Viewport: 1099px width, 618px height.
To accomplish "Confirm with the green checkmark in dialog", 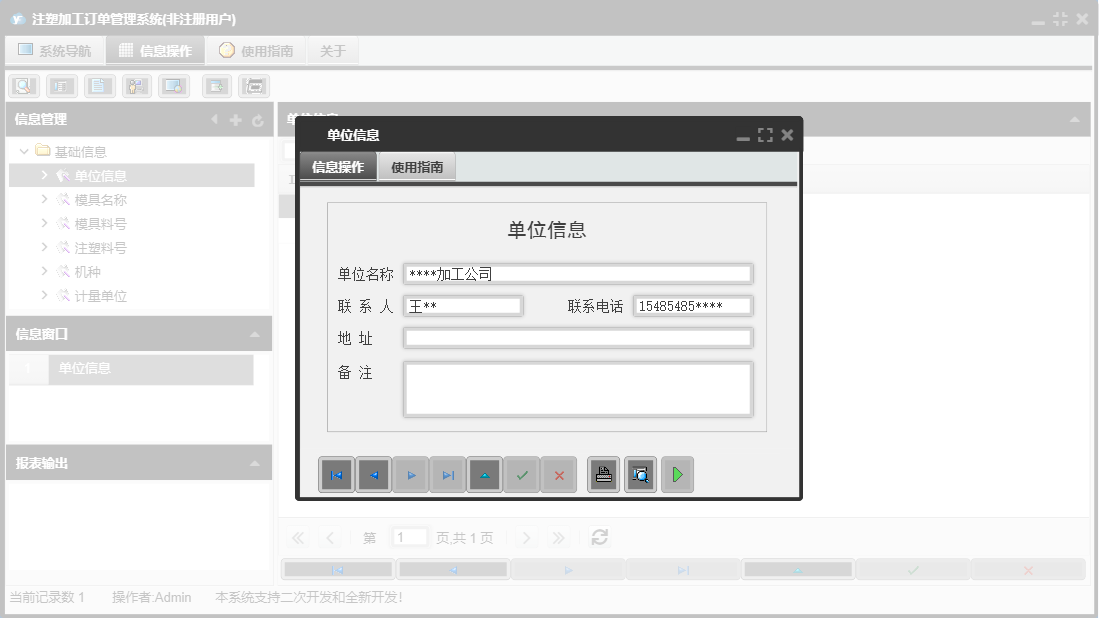I will pyautogui.click(x=522, y=475).
